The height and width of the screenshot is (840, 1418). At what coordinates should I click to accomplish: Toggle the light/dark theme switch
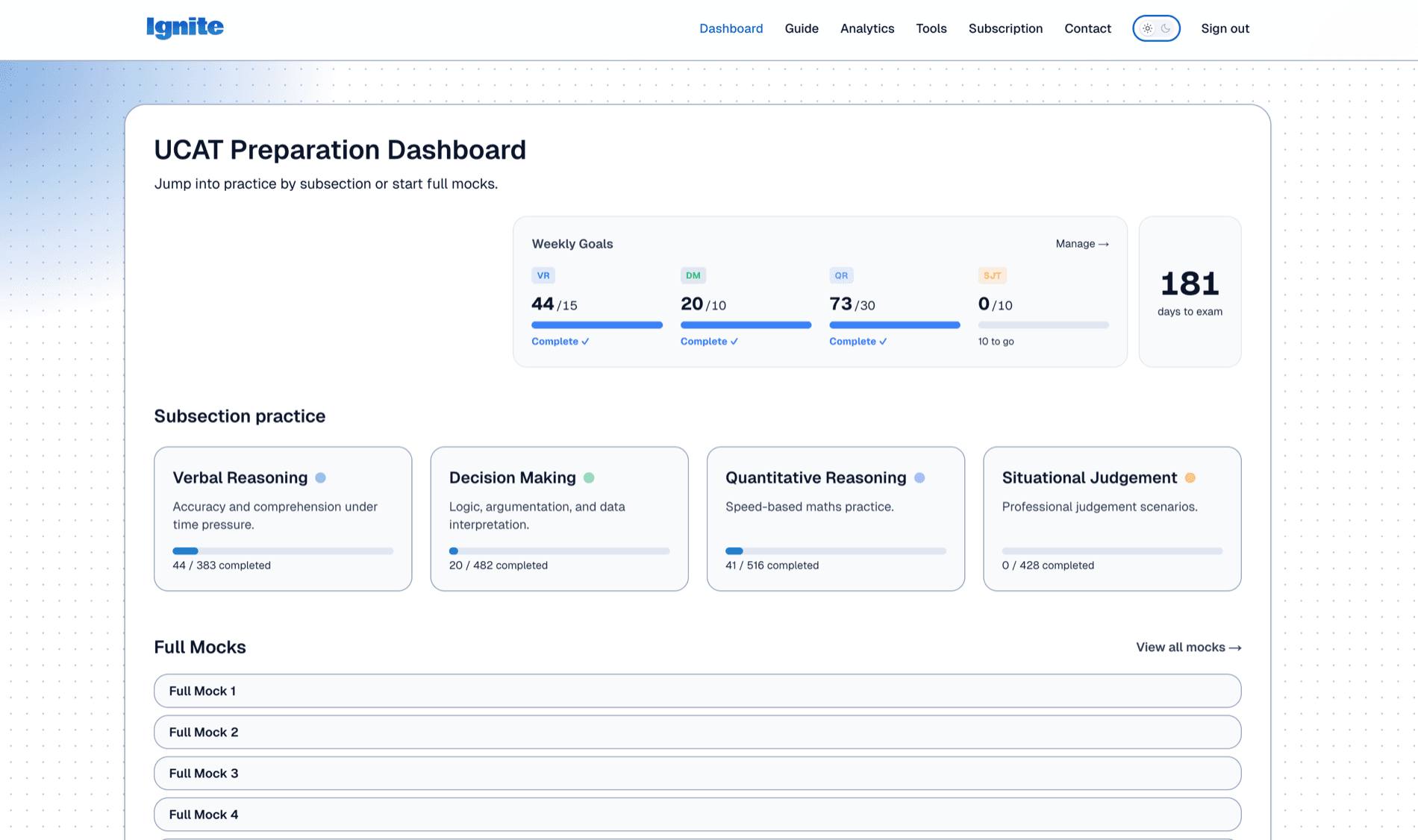click(x=1156, y=28)
